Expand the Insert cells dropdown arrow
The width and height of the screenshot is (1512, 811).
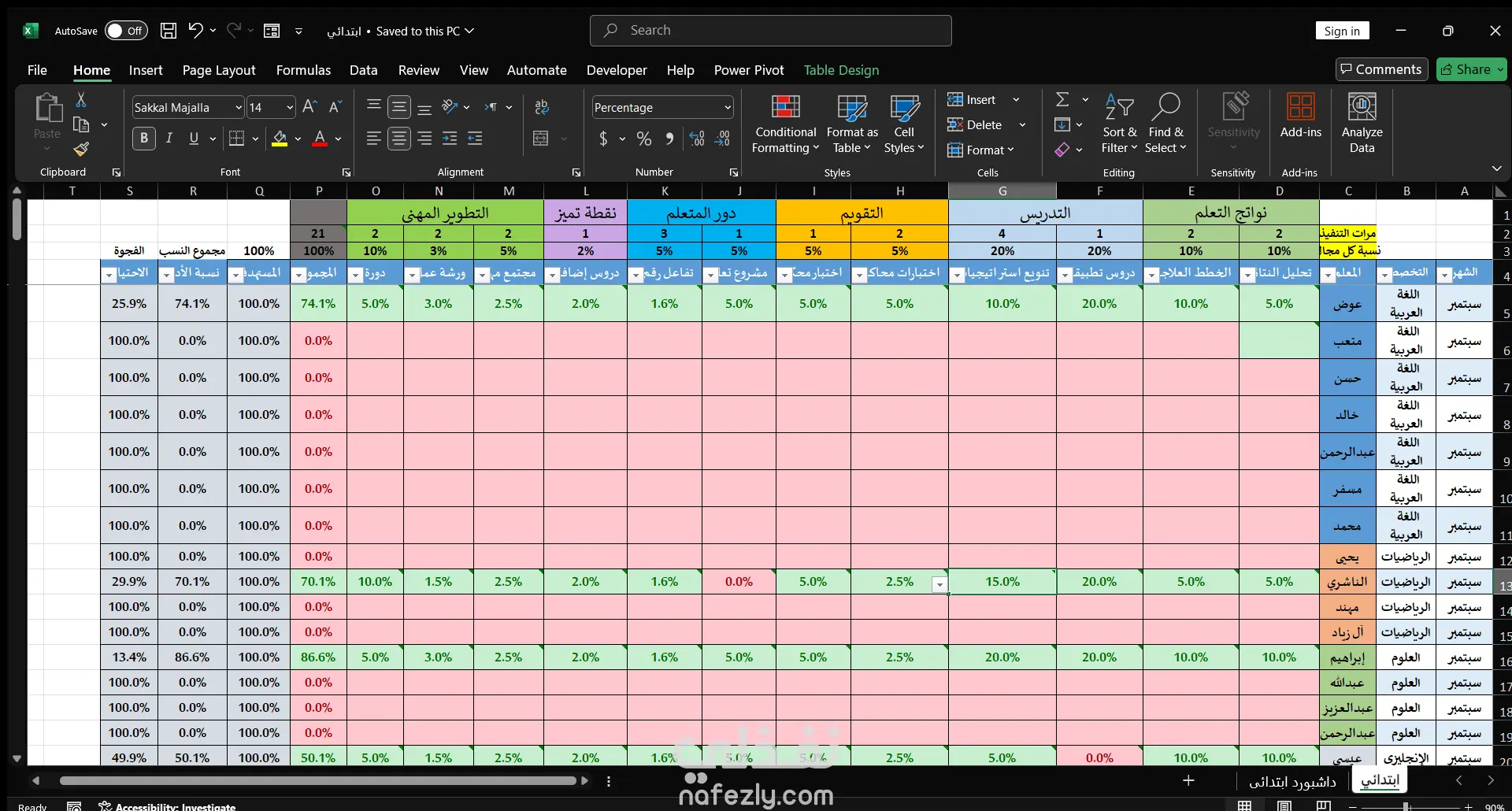(1016, 100)
